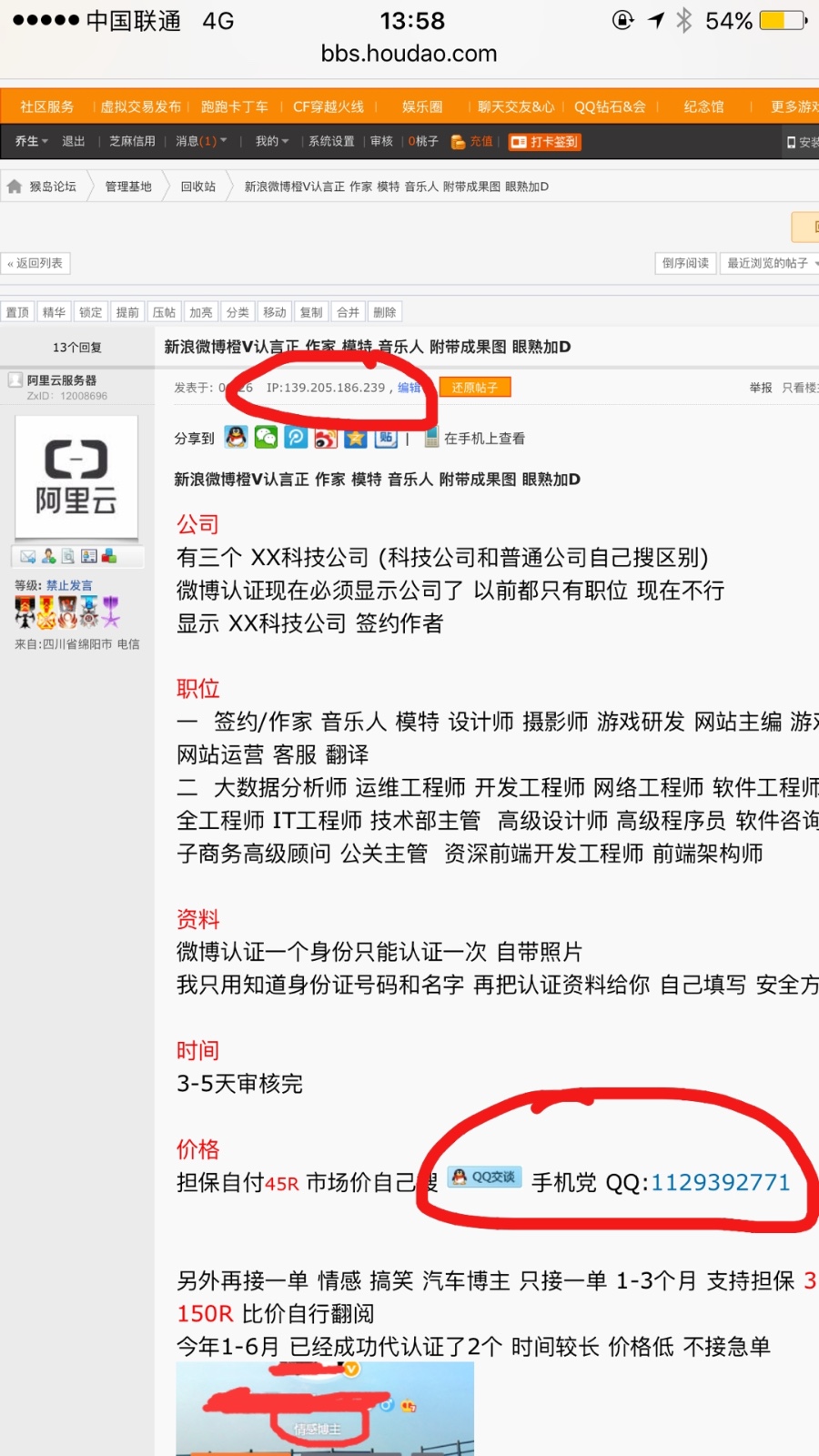The width and height of the screenshot is (819, 1456).
Task: Click the Tieba share icon
Action: pos(386,438)
